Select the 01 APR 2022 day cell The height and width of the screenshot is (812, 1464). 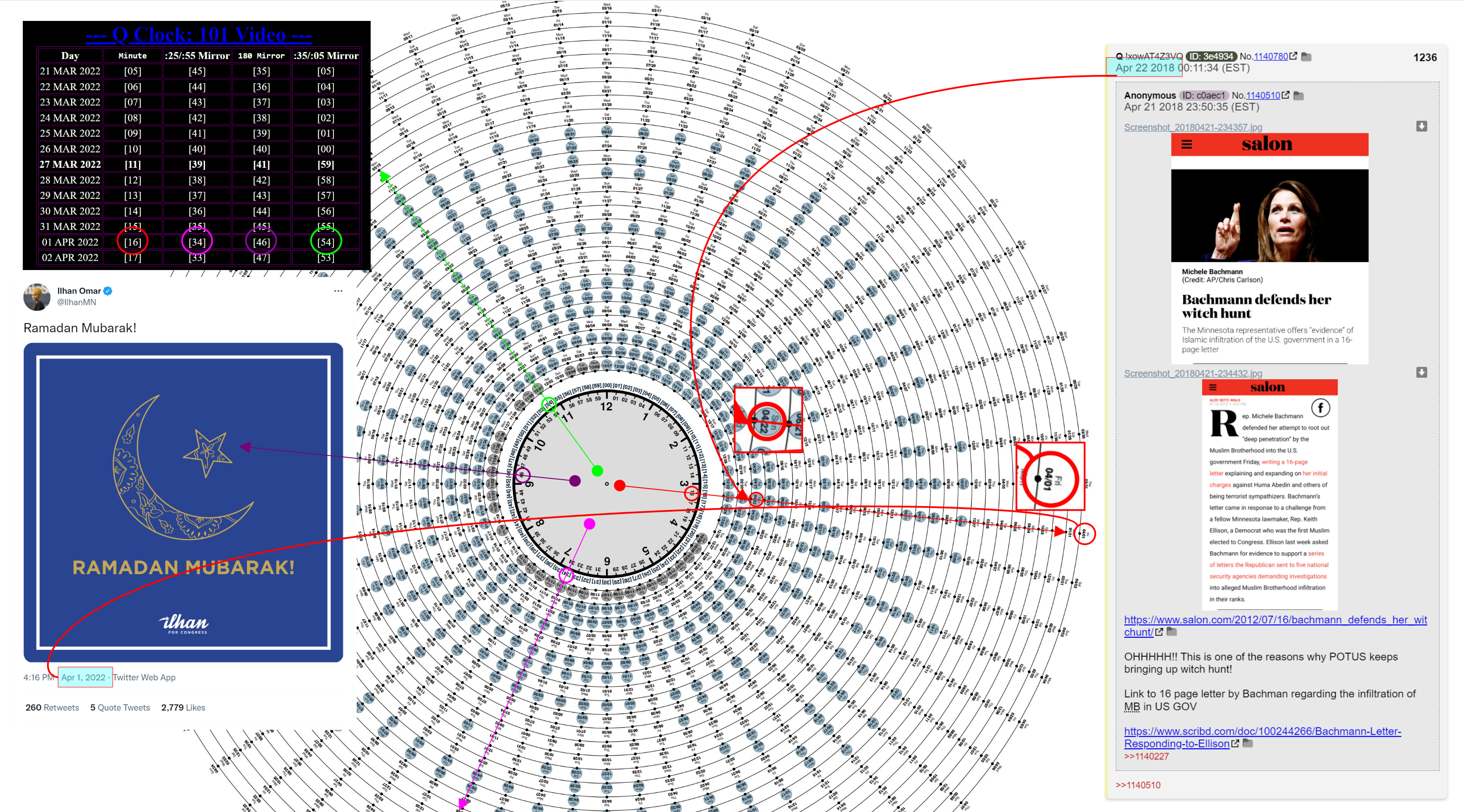click(70, 242)
